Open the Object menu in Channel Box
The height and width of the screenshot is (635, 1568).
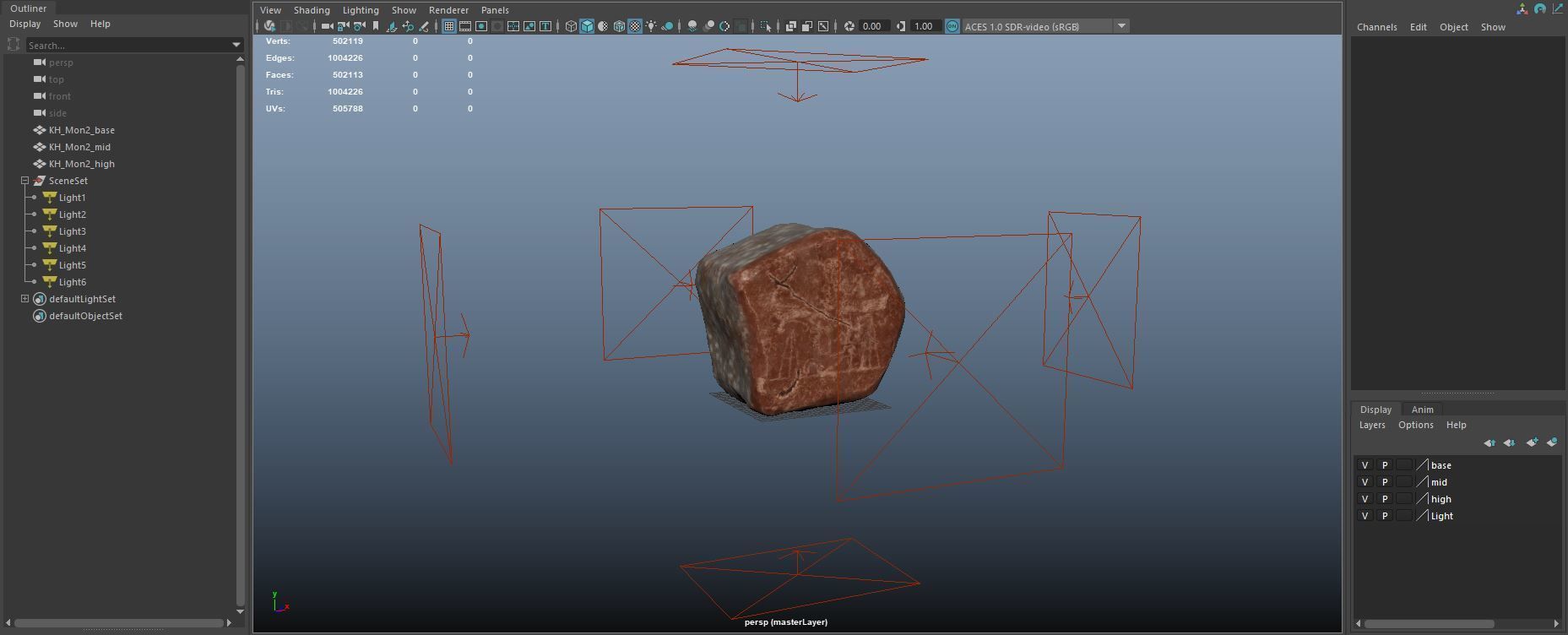click(x=1453, y=27)
